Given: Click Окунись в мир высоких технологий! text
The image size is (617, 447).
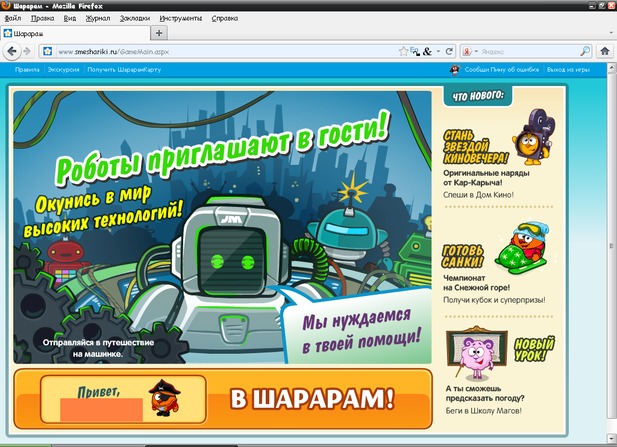Looking at the screenshot, I should pos(103,212).
